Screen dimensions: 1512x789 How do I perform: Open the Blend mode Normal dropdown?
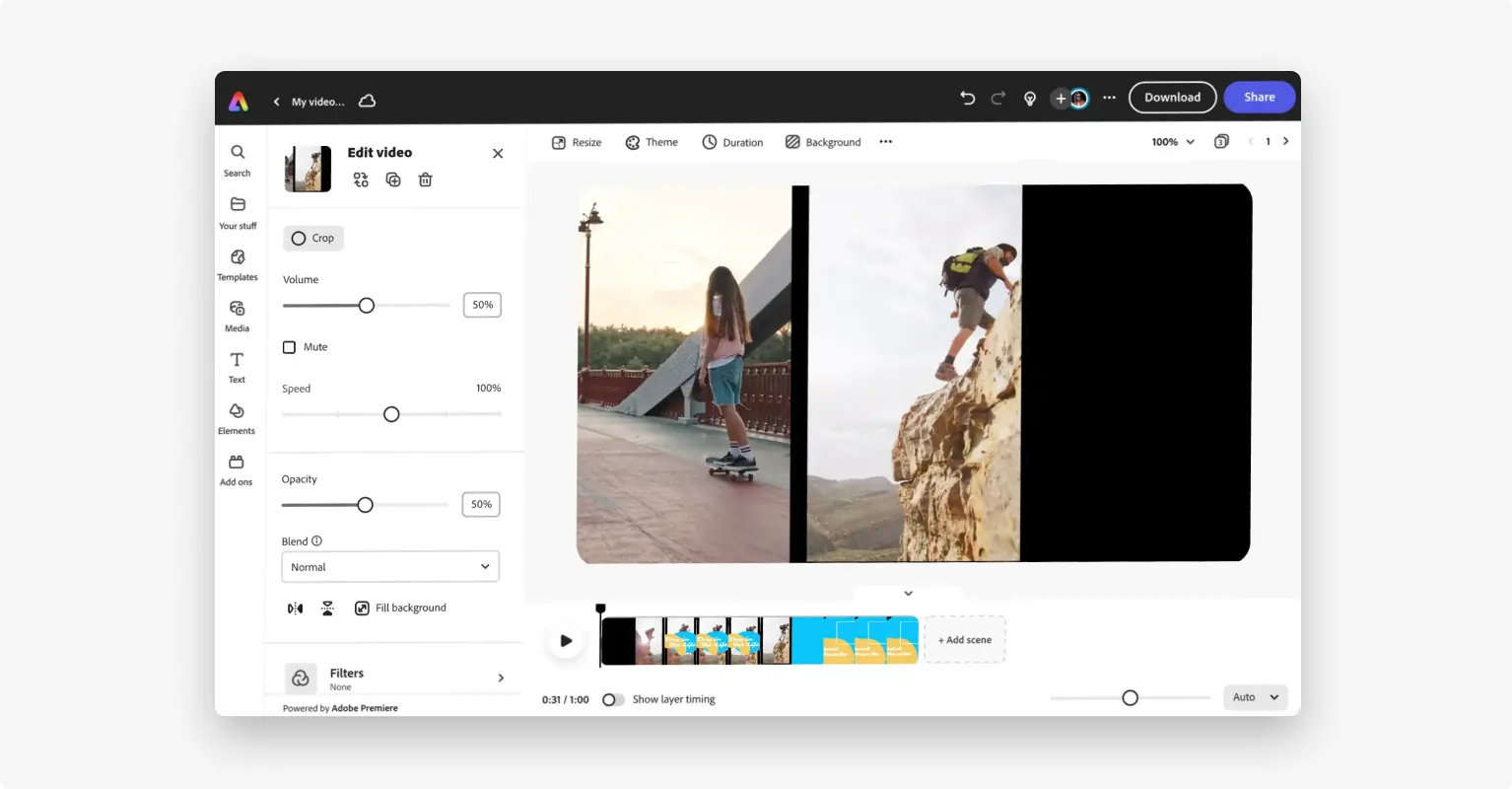[390, 567]
